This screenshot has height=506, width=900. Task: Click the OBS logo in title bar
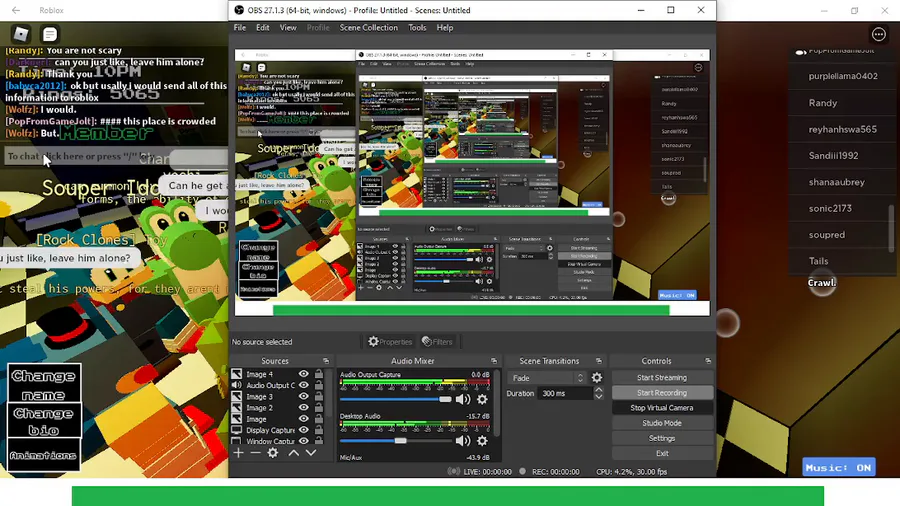[239, 10]
